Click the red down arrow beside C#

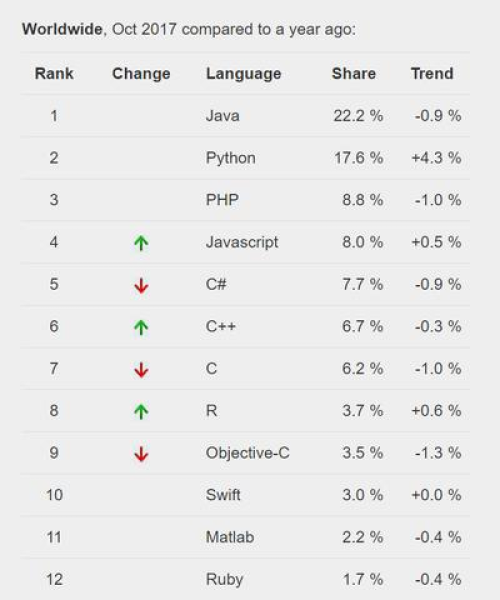141,285
